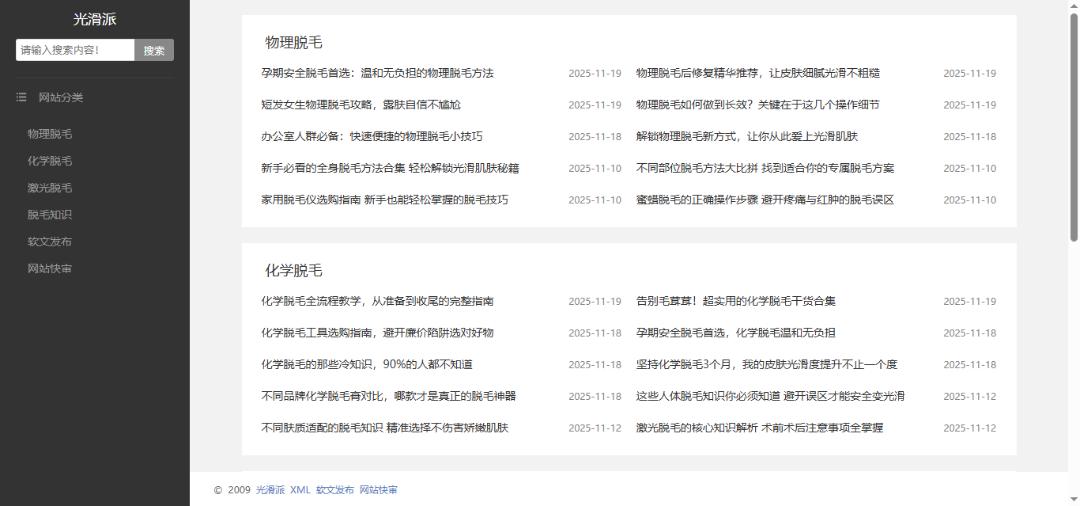Viewport: 1080px width, 506px height.
Task: Click the 光滑派 site title
Action: pos(95,20)
